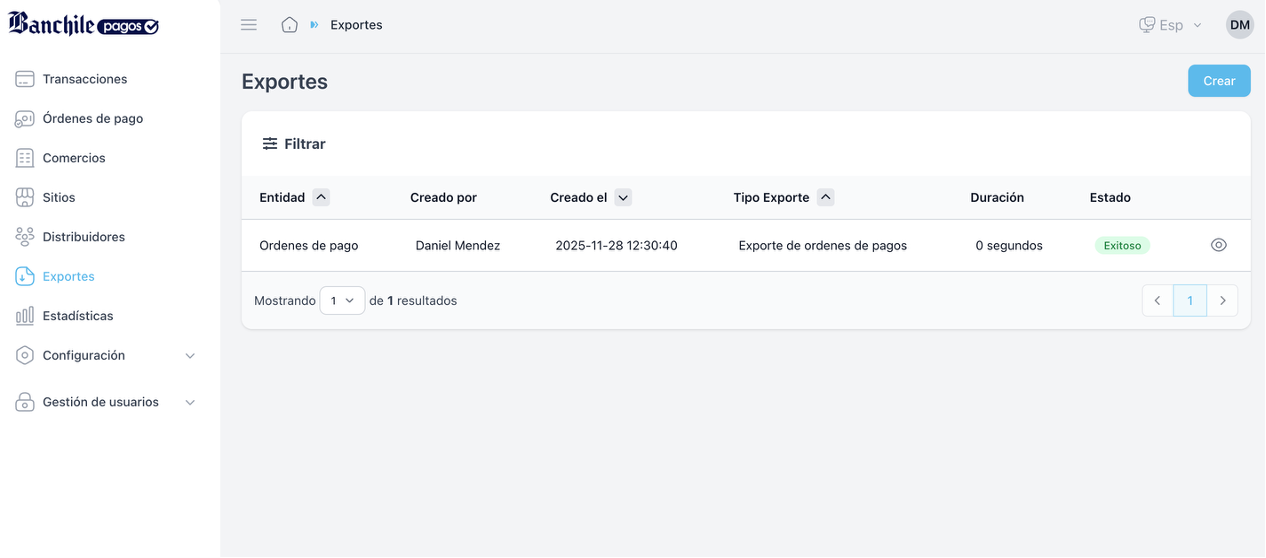Expand the Gestión de usuarios chevron
The image size is (1266, 558).
coord(190,402)
